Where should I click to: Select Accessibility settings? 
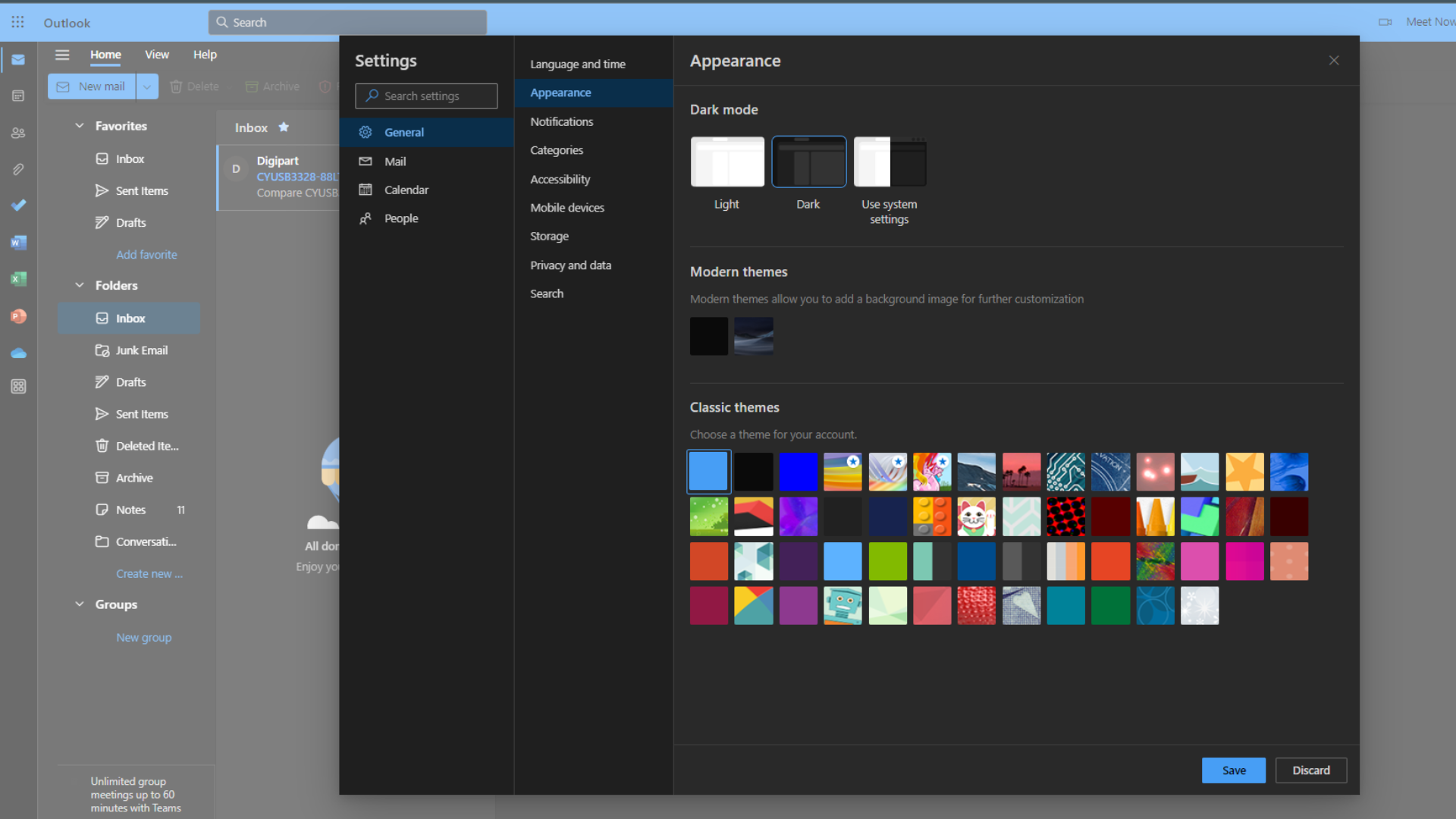[593, 179]
